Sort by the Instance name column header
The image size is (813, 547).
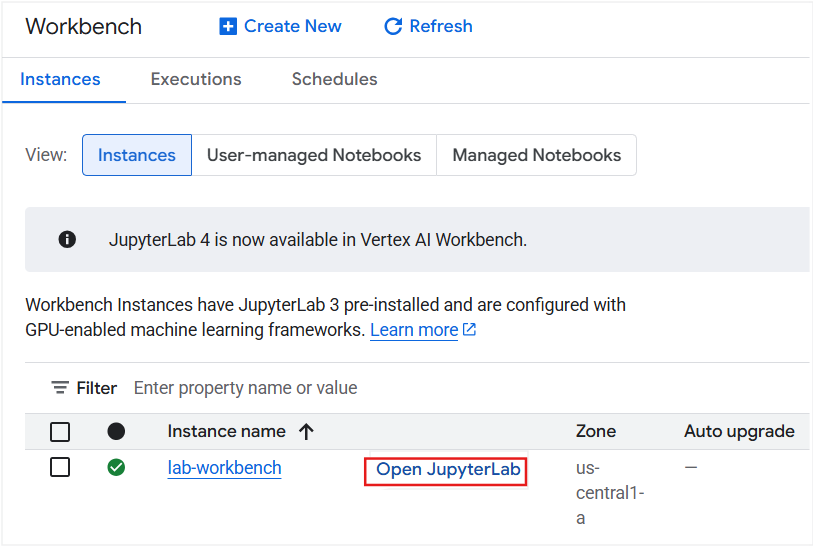[x=227, y=431]
